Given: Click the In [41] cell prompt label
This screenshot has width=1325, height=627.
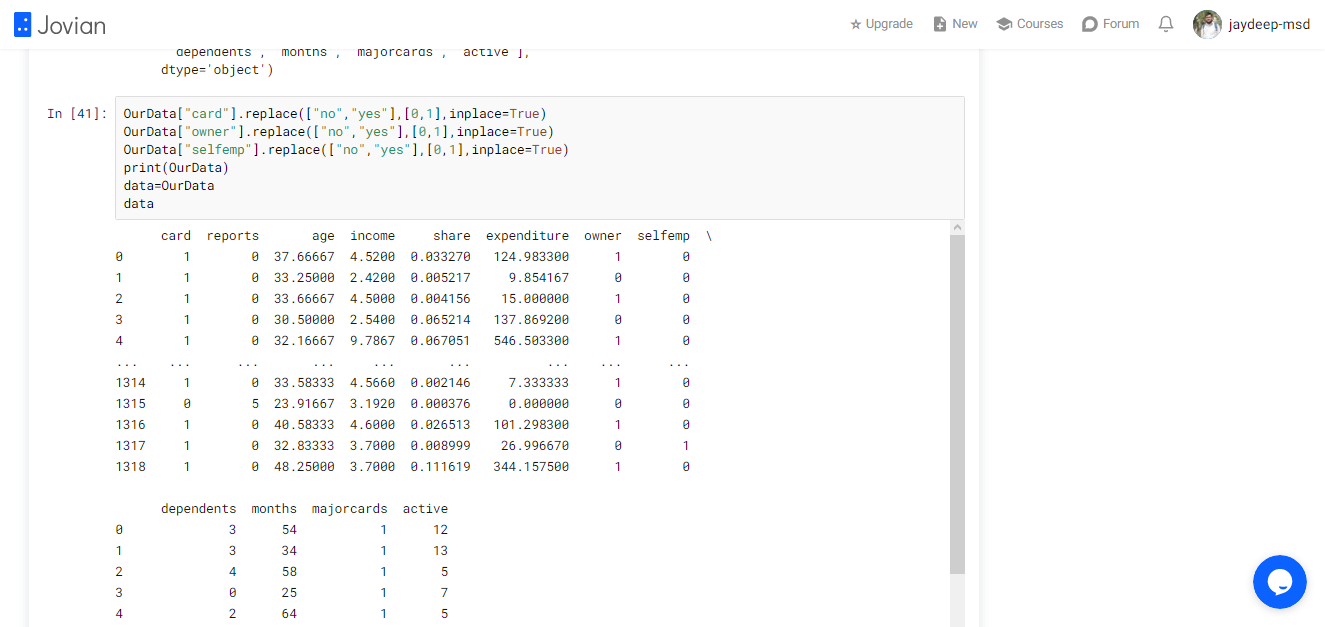Looking at the screenshot, I should [x=77, y=114].
